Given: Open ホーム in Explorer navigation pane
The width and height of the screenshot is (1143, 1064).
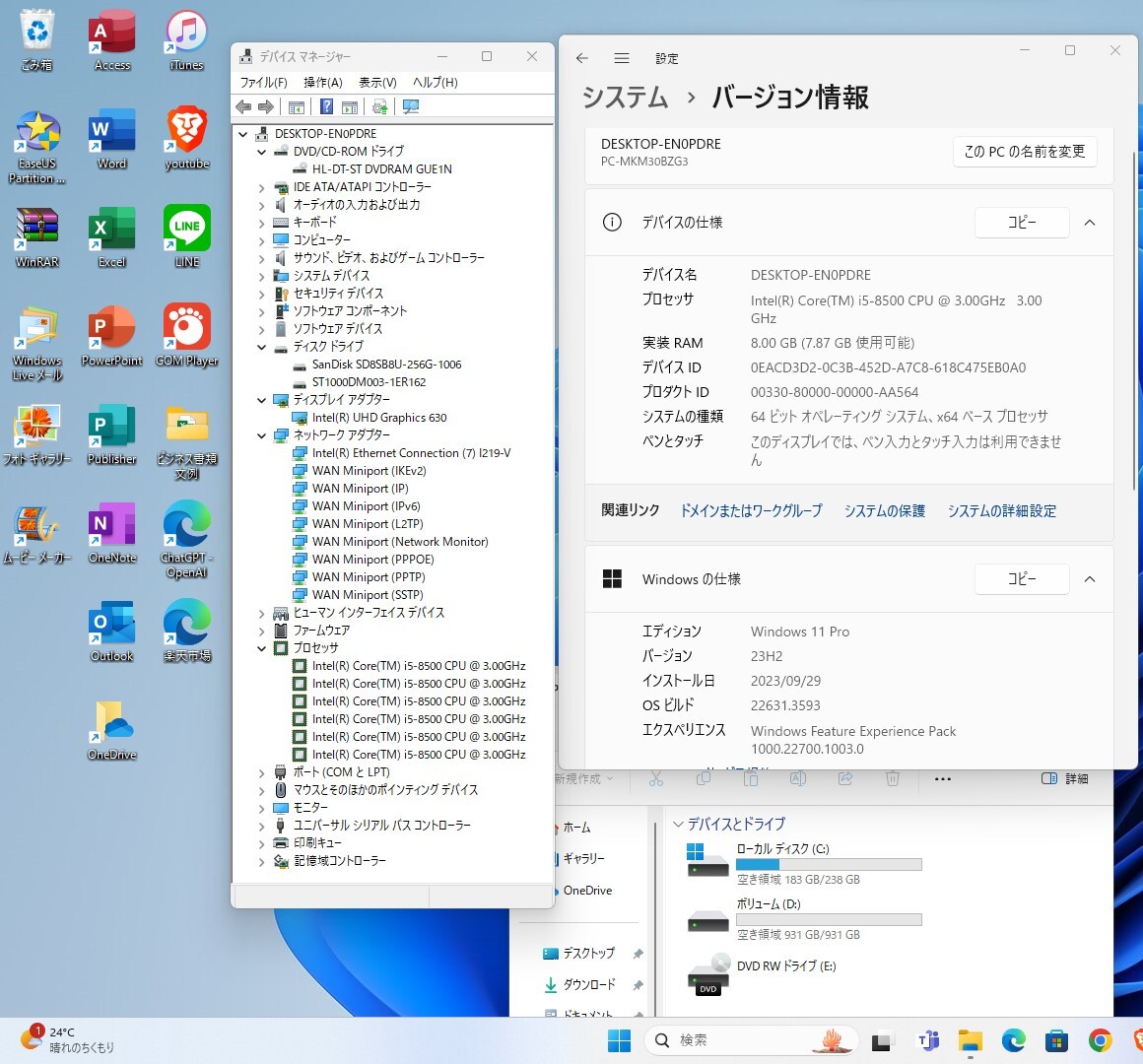Looking at the screenshot, I should pos(576,828).
